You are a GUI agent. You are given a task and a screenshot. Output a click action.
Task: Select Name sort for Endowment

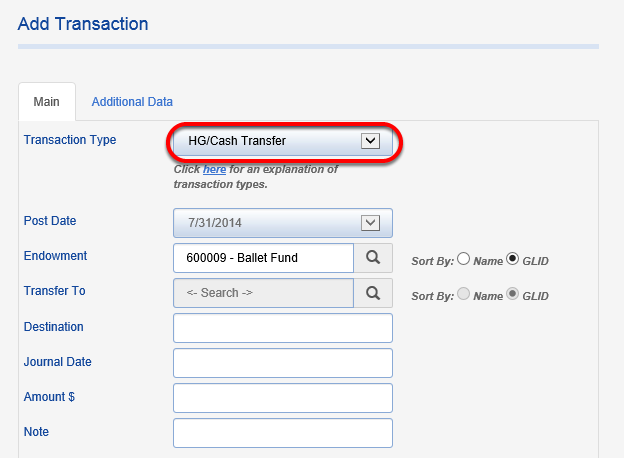pos(464,259)
